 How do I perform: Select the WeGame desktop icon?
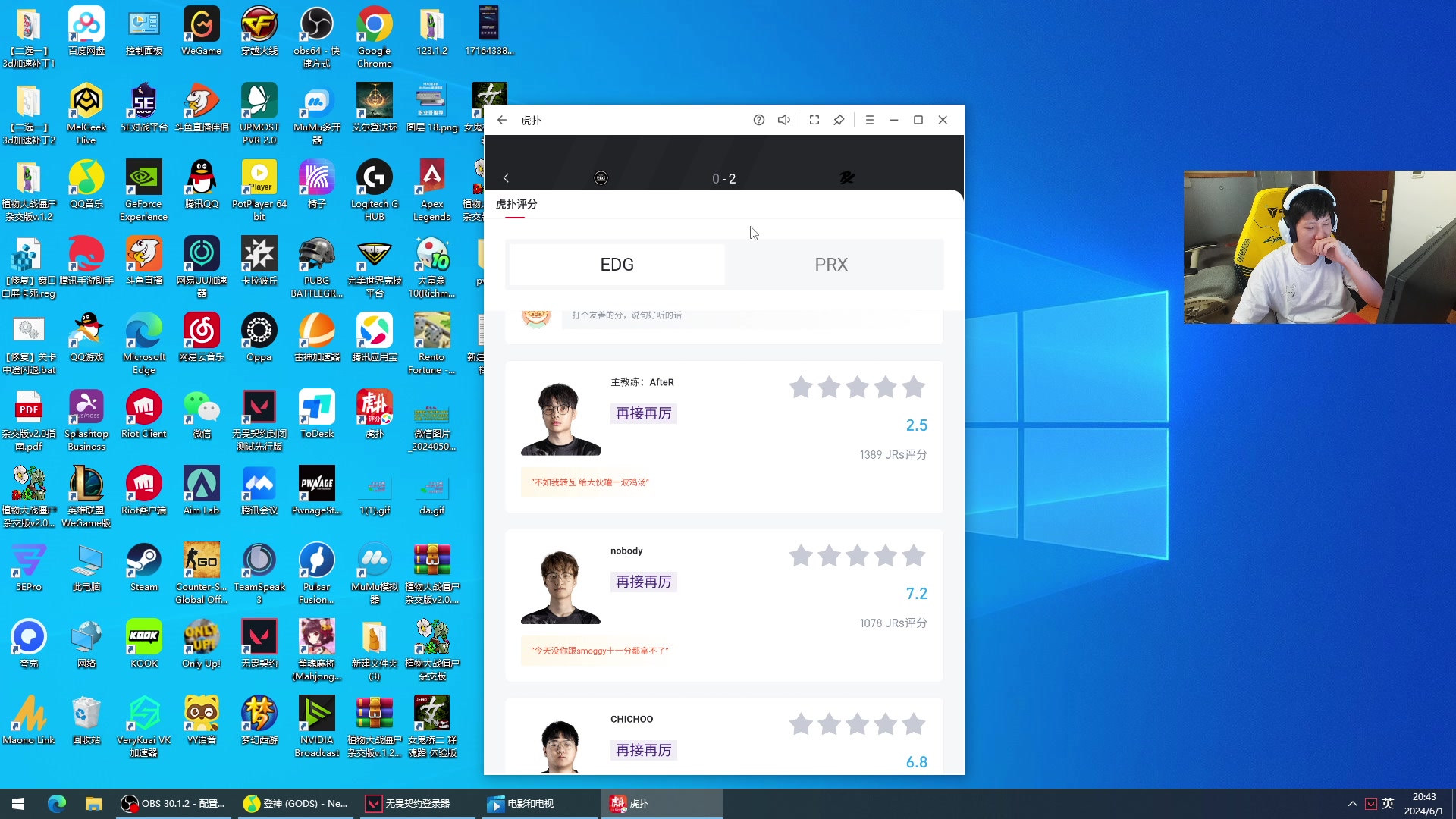pos(202,31)
